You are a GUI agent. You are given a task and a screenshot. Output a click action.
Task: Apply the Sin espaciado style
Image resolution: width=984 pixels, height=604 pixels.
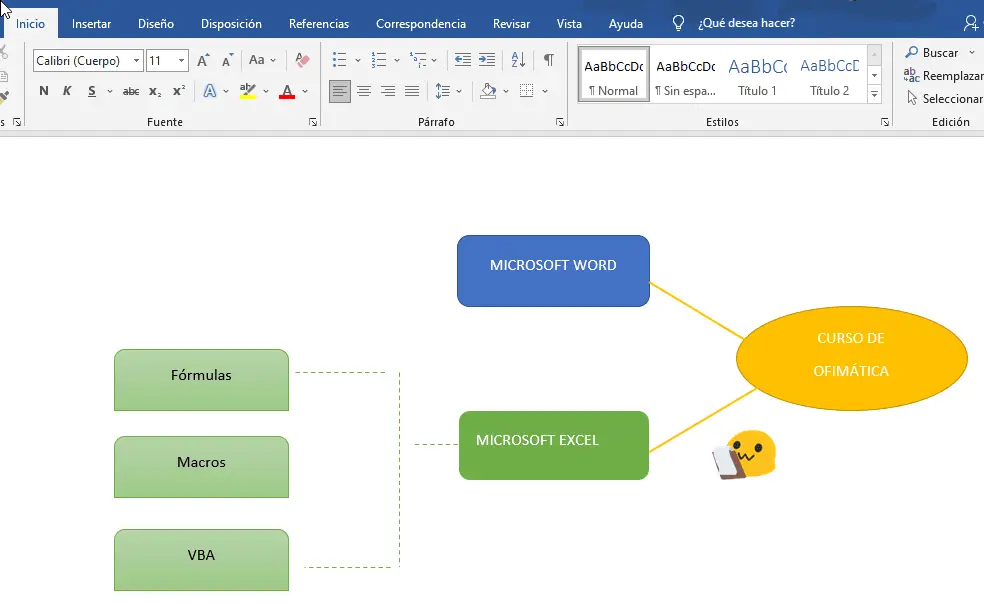coord(685,75)
